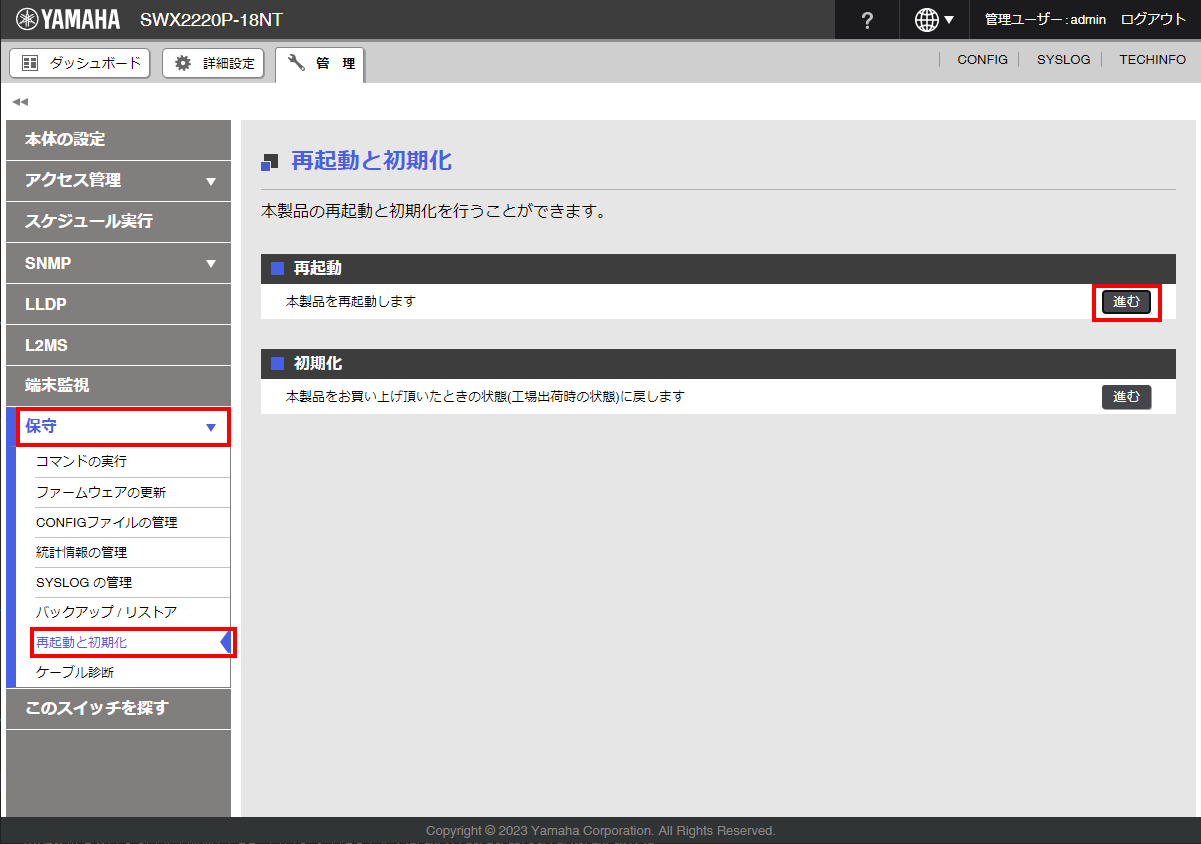
Task: Go to ケーブル診断 page
Action: point(75,672)
